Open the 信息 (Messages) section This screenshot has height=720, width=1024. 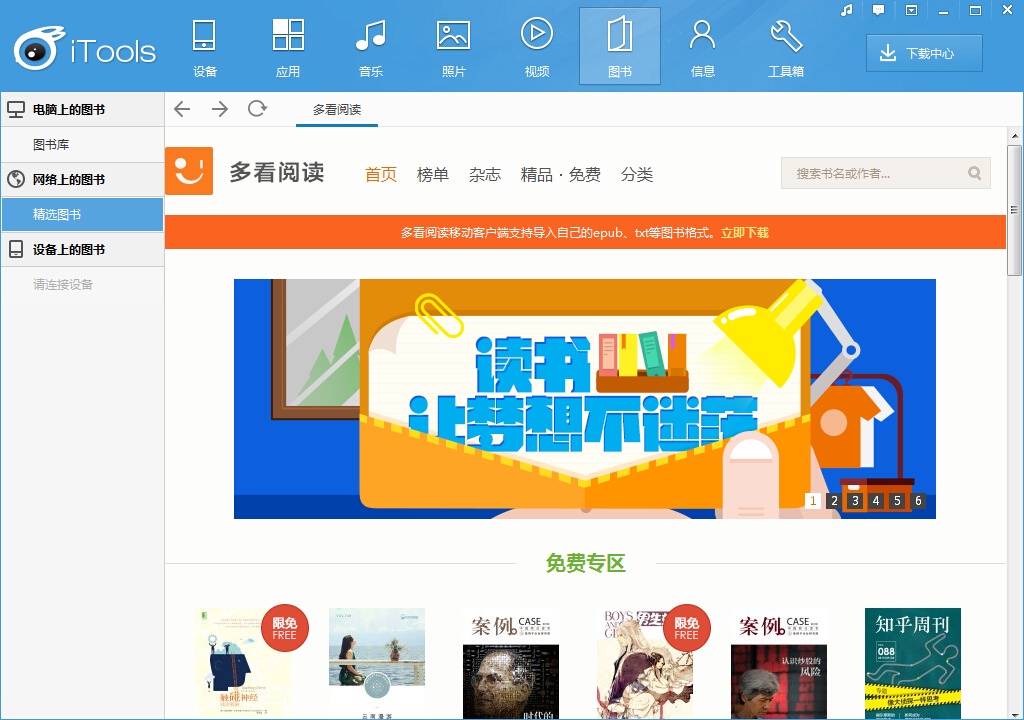(x=703, y=46)
